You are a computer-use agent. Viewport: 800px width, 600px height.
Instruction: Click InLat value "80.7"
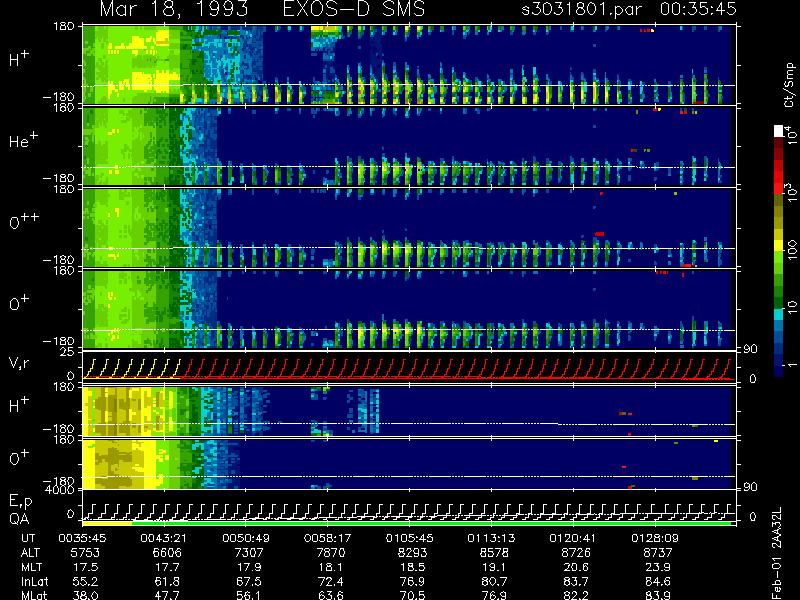pos(495,582)
